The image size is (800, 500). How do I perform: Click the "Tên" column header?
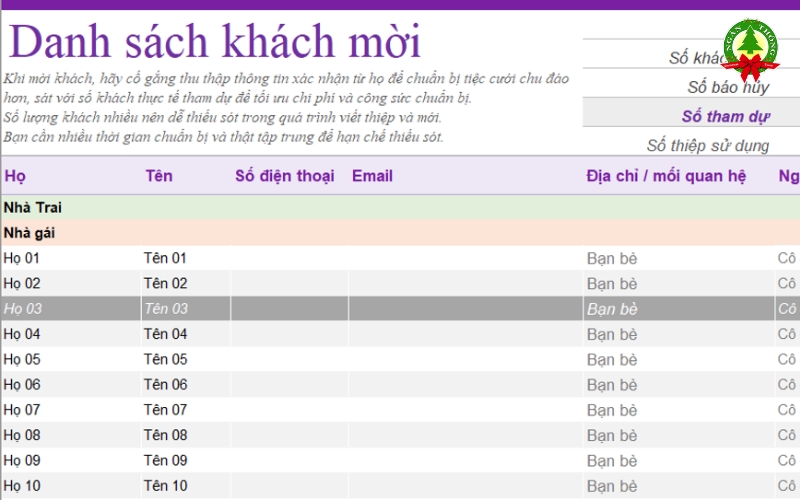(158, 176)
